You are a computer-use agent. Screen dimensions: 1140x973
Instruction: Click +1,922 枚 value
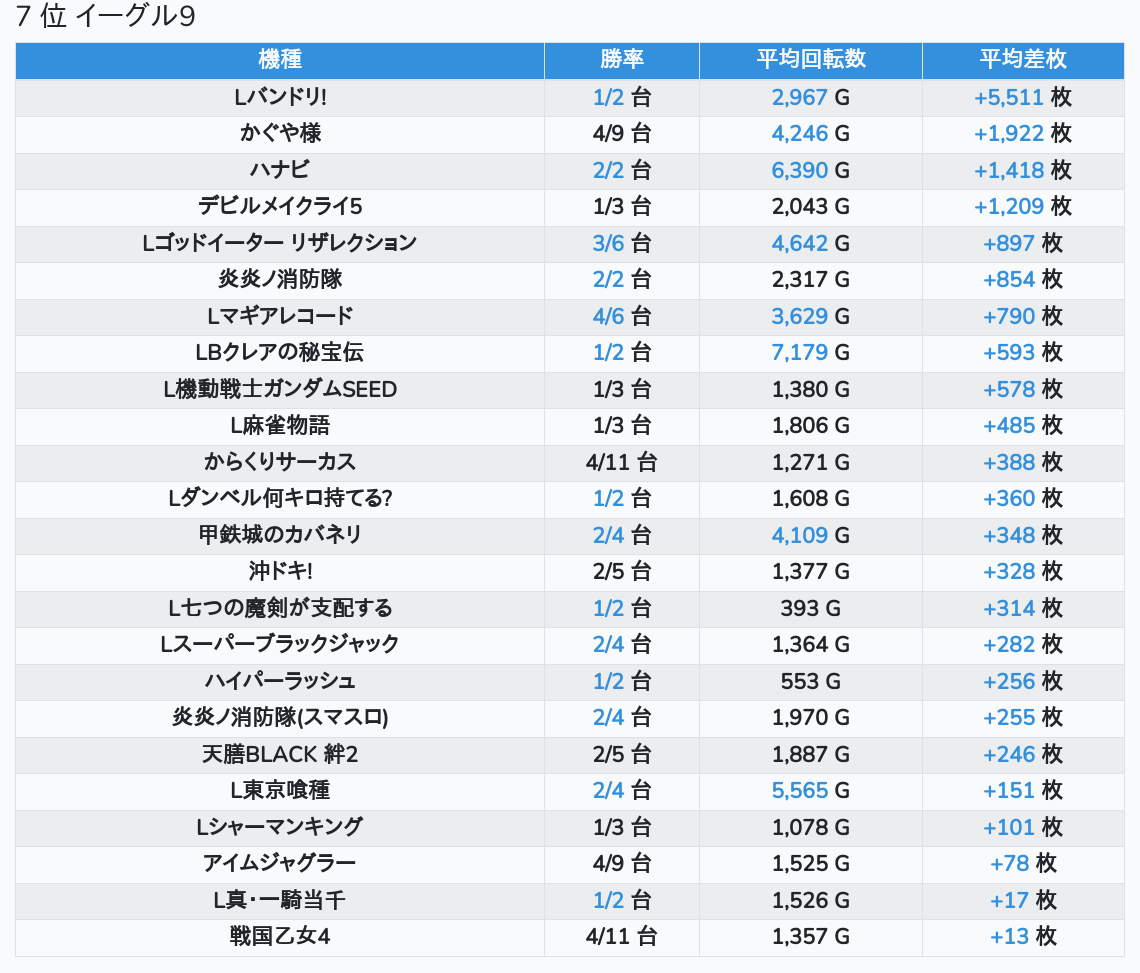[x=1023, y=134]
